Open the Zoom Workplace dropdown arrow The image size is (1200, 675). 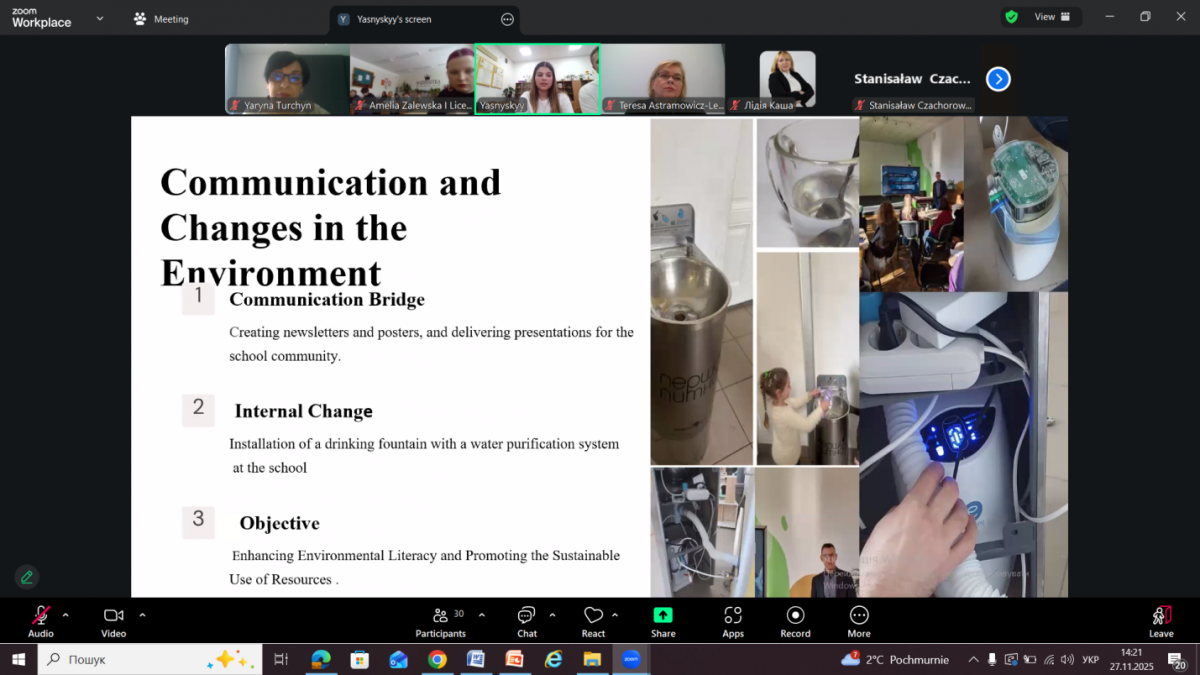point(99,18)
